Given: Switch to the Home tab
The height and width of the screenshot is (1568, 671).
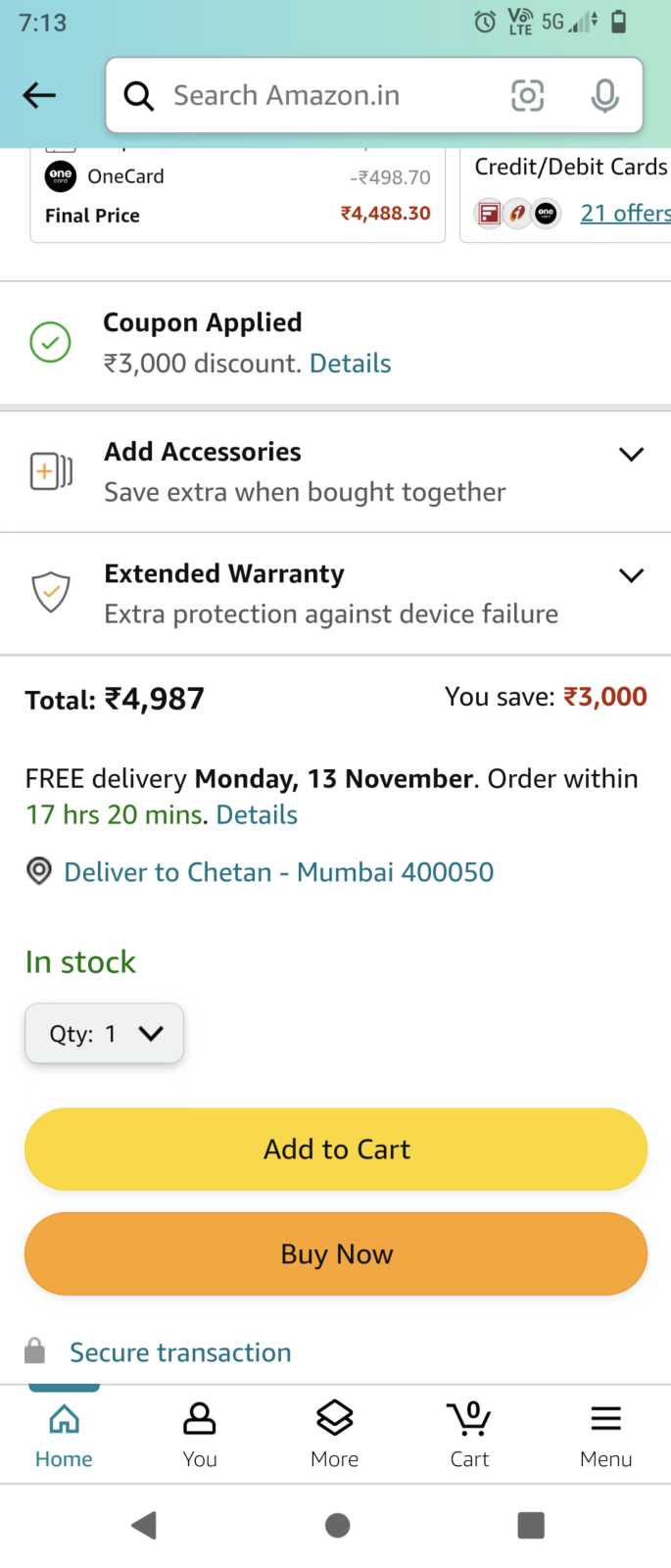Looking at the screenshot, I should pos(64,1434).
